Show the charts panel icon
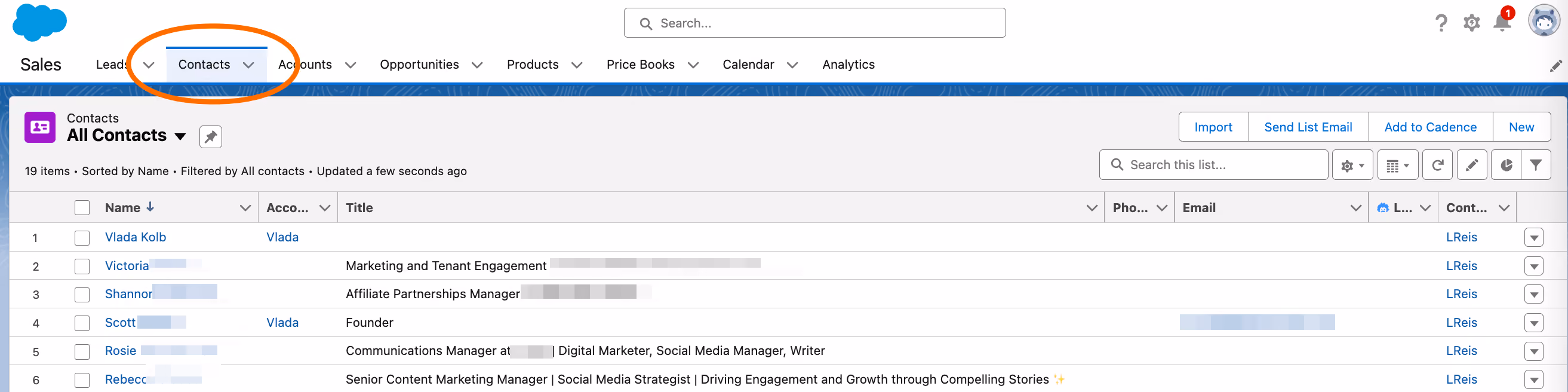The height and width of the screenshot is (392, 1568). coord(1506,165)
